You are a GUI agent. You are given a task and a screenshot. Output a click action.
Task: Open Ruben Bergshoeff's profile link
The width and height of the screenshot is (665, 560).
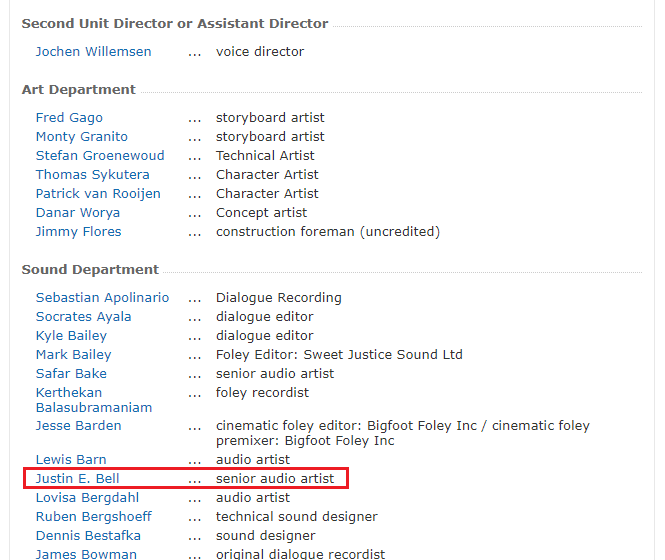coord(94,516)
